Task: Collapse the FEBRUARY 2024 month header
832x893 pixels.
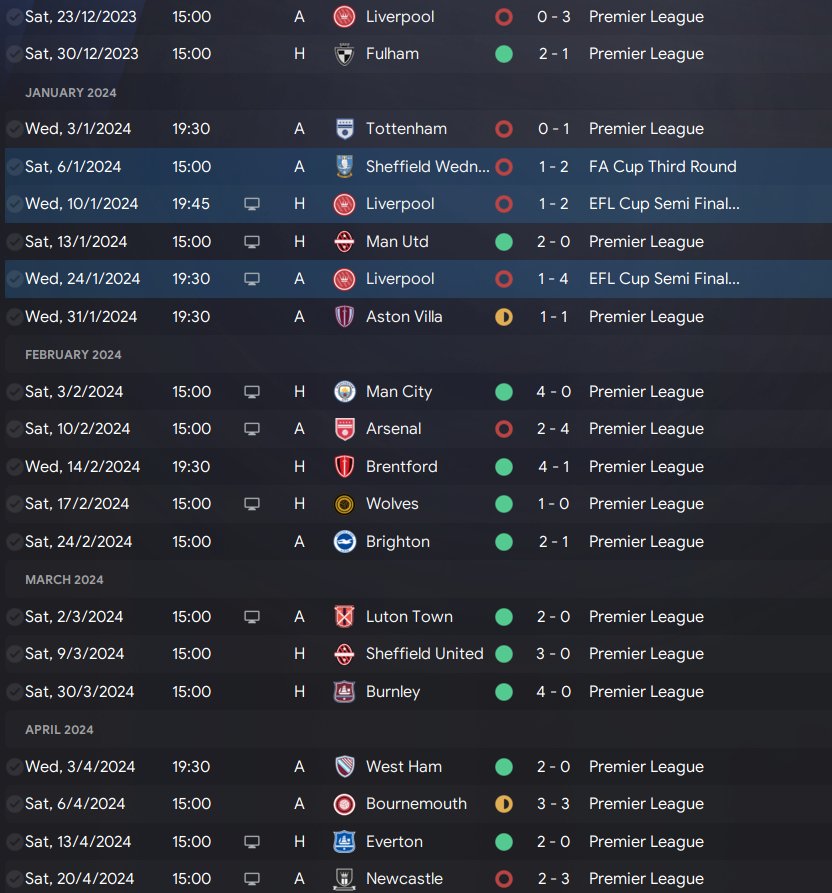Action: pos(73,354)
